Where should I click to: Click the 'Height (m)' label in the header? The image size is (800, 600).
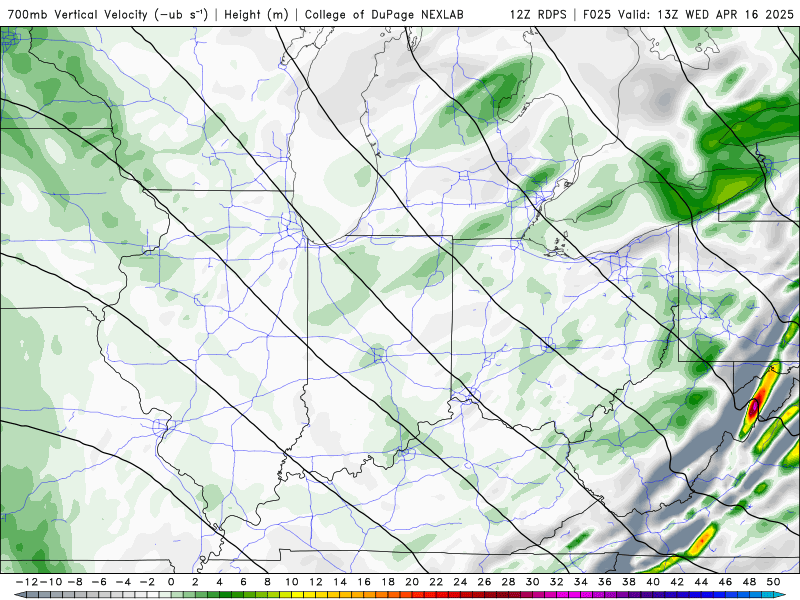pyautogui.click(x=256, y=14)
